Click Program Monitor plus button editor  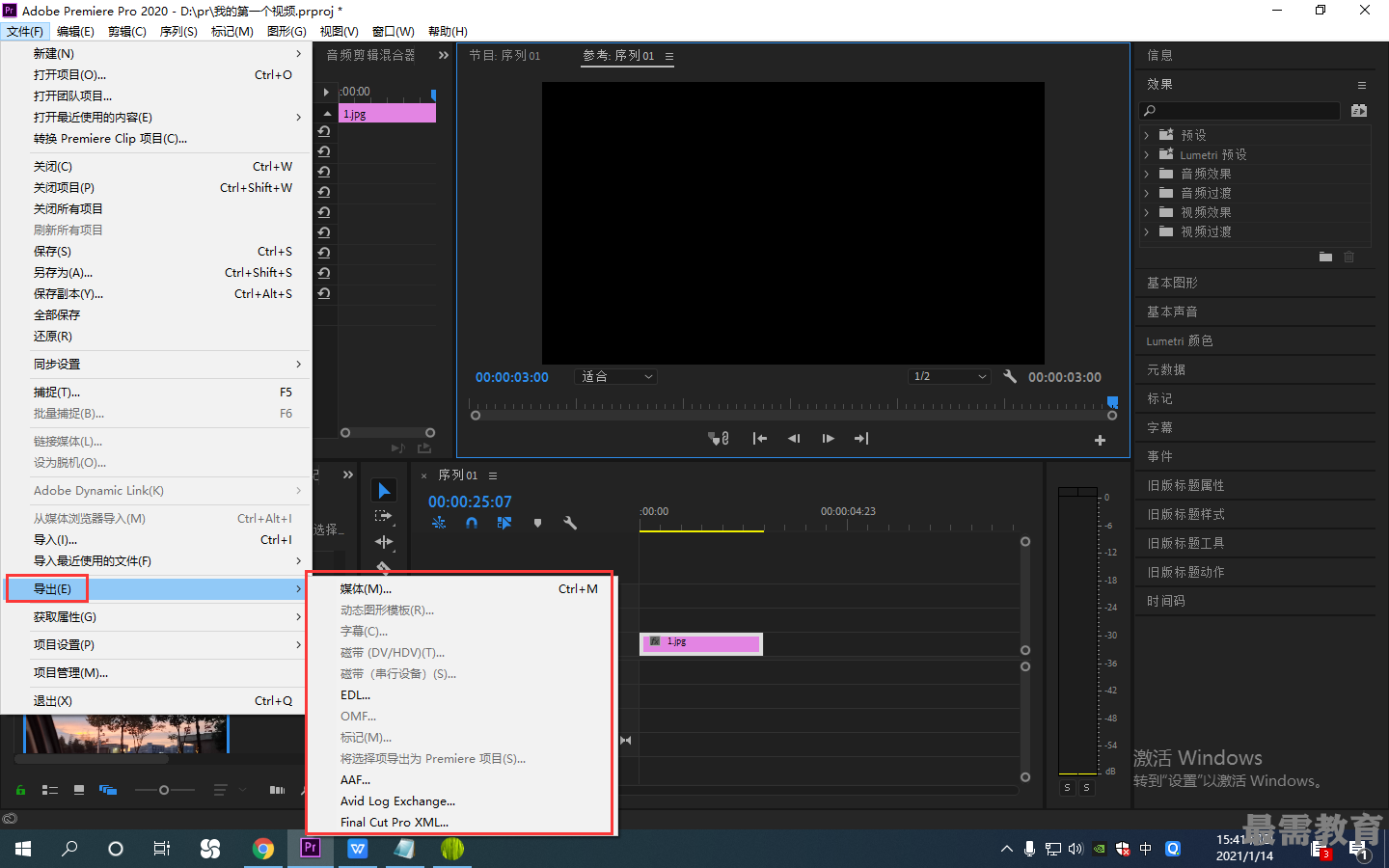point(1100,440)
